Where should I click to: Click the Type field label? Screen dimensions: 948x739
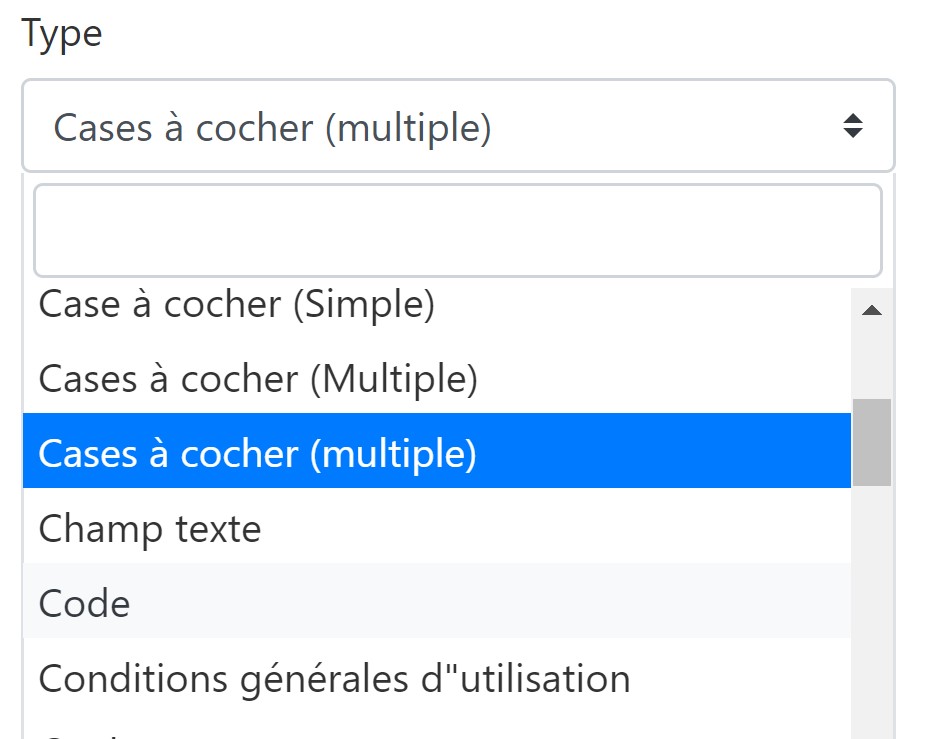pyautogui.click(x=62, y=34)
